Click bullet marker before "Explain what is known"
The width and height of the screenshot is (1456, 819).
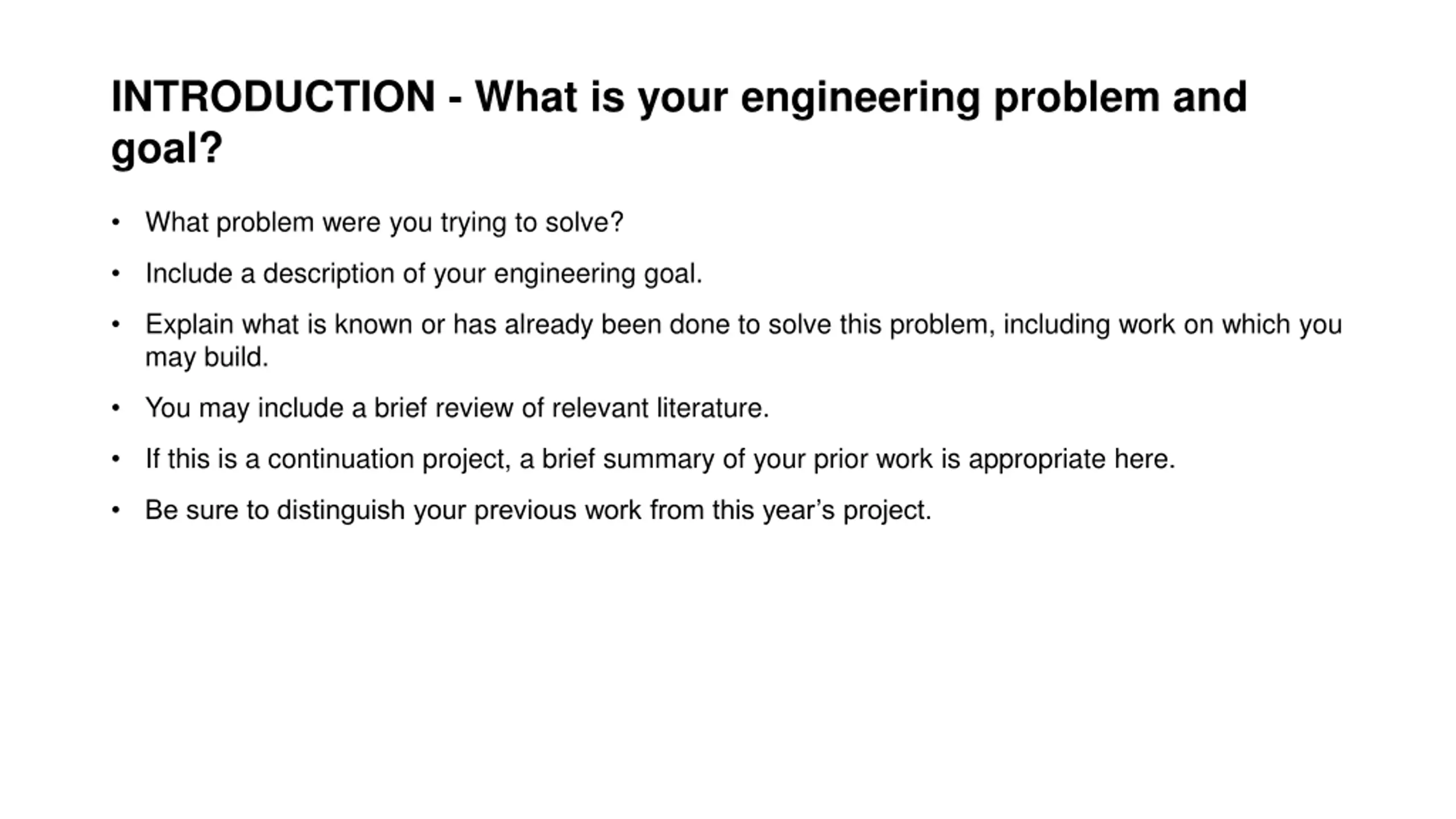coord(116,325)
